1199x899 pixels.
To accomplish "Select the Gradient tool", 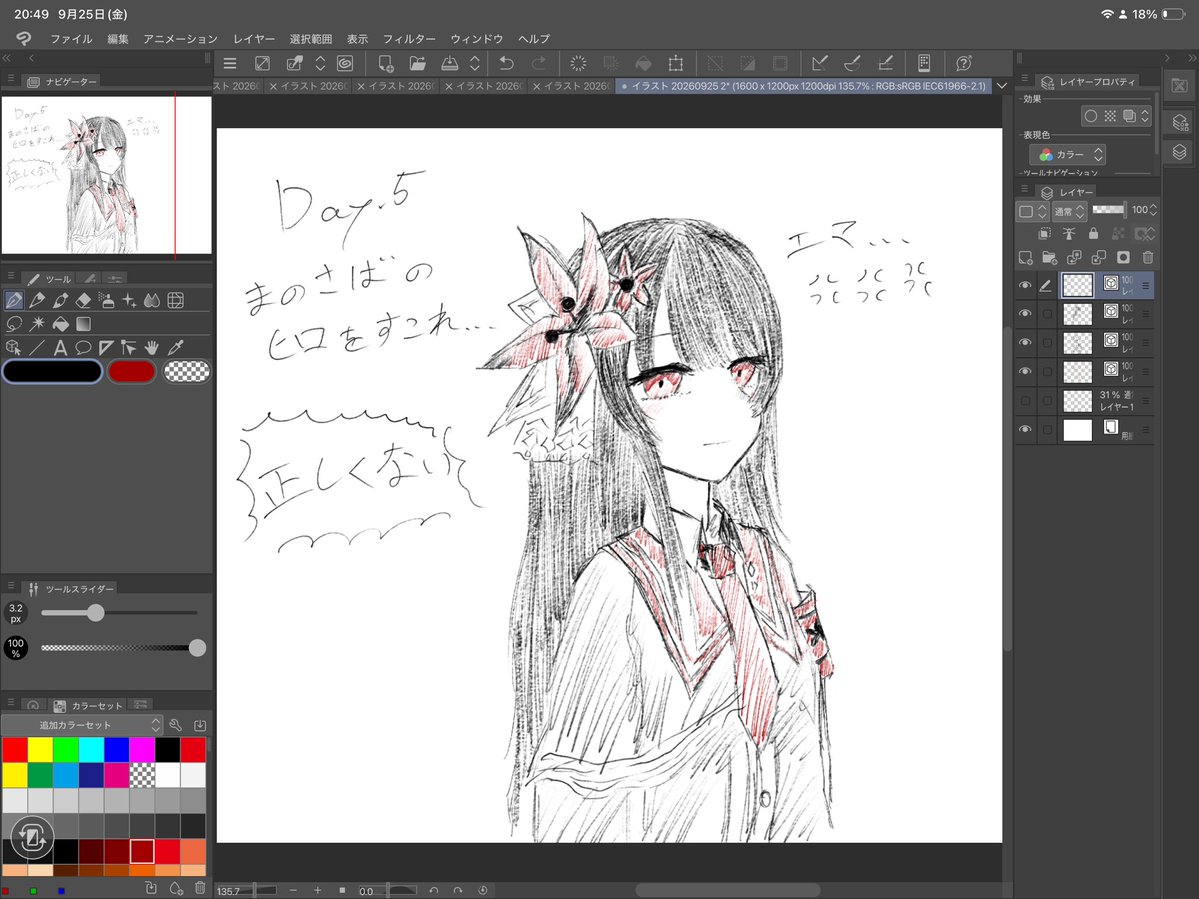I will click(x=83, y=324).
